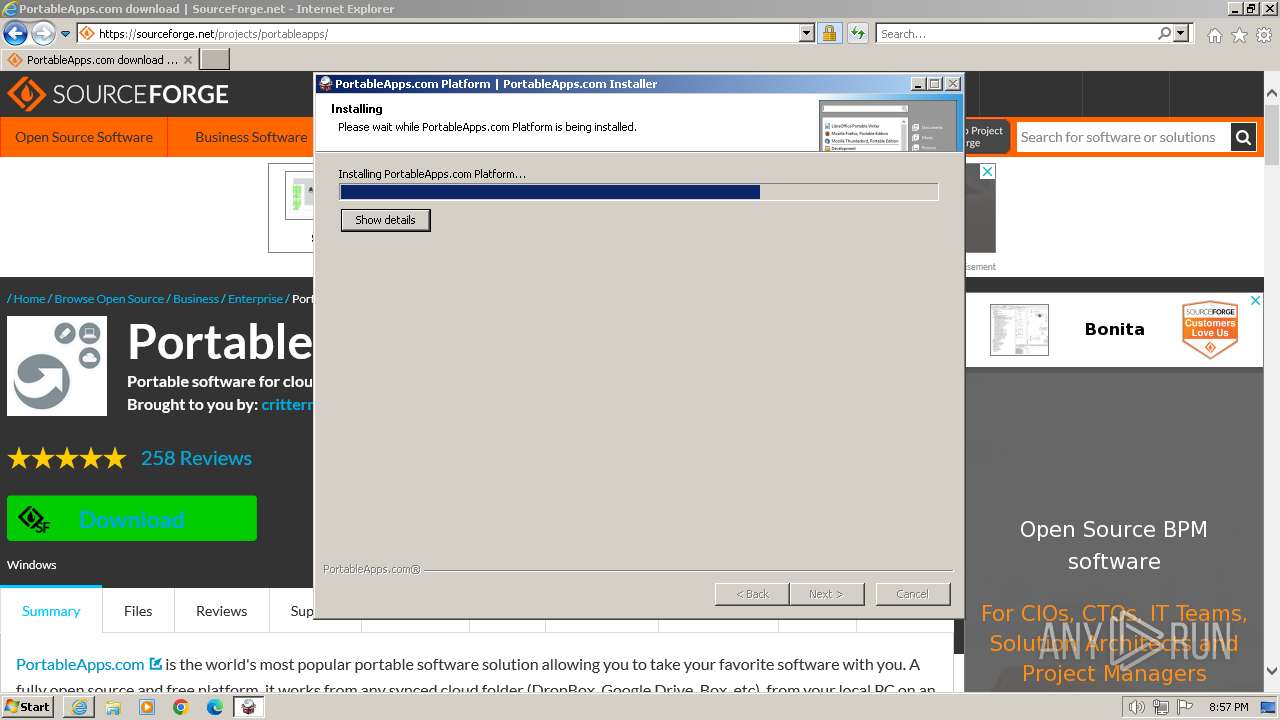
Task: Click the installation progress bar
Action: pyautogui.click(x=639, y=192)
